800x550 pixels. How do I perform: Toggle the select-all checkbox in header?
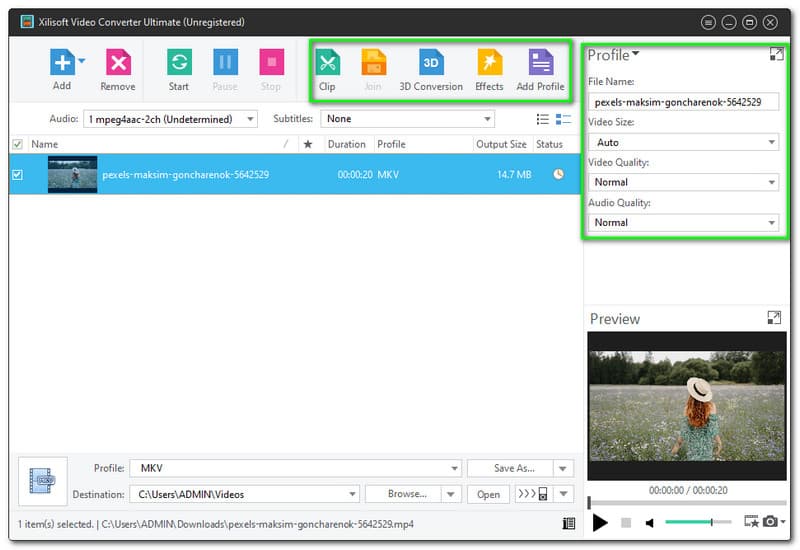pyautogui.click(x=17, y=145)
